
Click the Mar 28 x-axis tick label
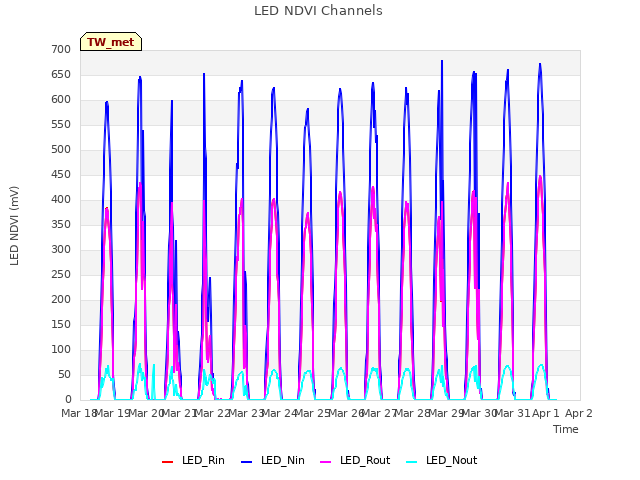coord(412,413)
